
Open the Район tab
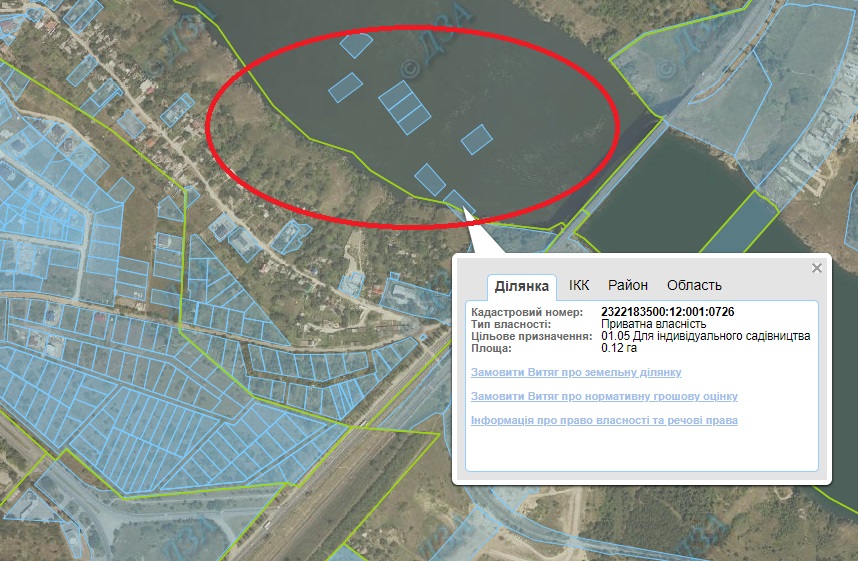coord(627,286)
